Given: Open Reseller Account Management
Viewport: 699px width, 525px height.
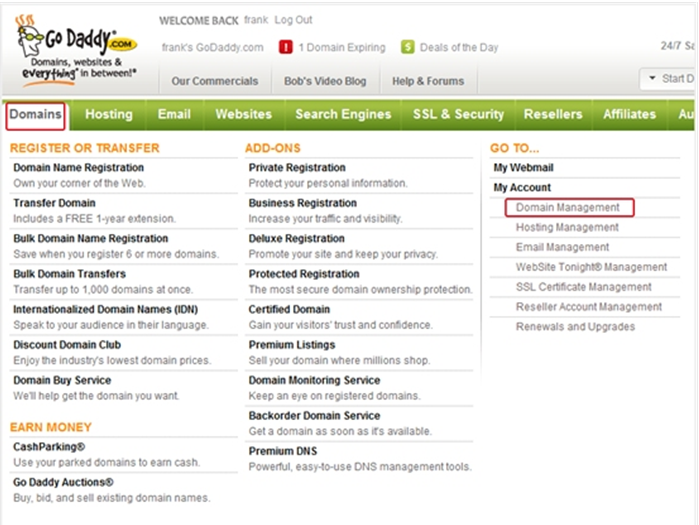Looking at the screenshot, I should [x=589, y=307].
